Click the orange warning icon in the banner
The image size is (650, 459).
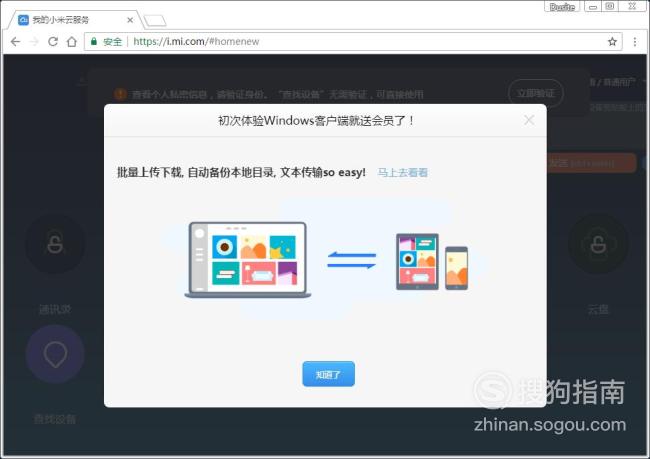(120, 94)
